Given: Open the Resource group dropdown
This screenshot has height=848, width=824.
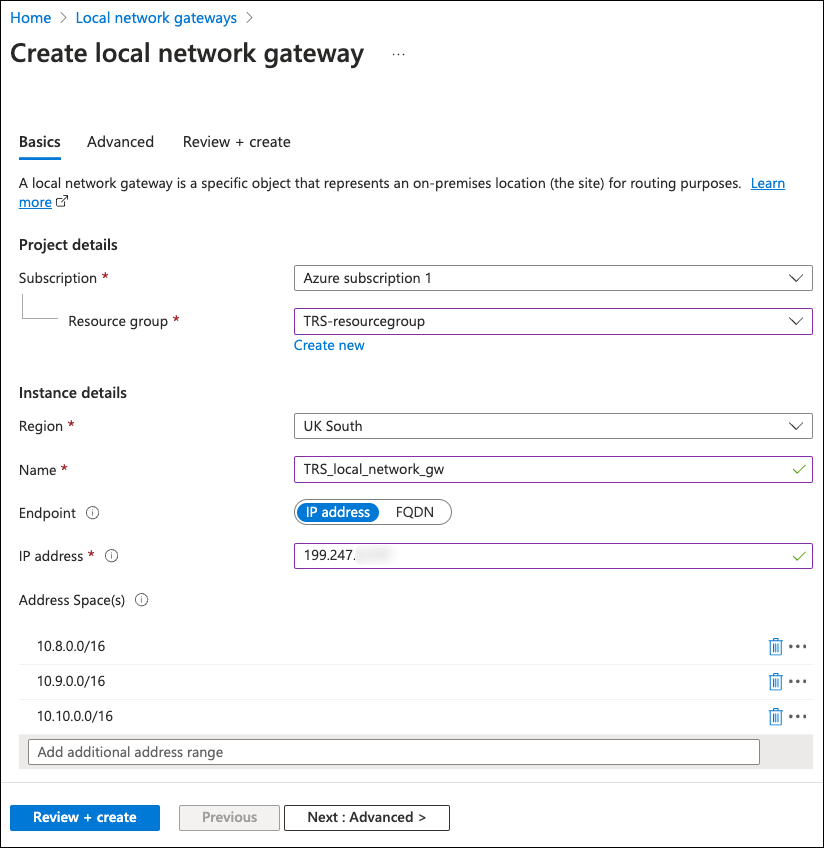Looking at the screenshot, I should (x=553, y=321).
